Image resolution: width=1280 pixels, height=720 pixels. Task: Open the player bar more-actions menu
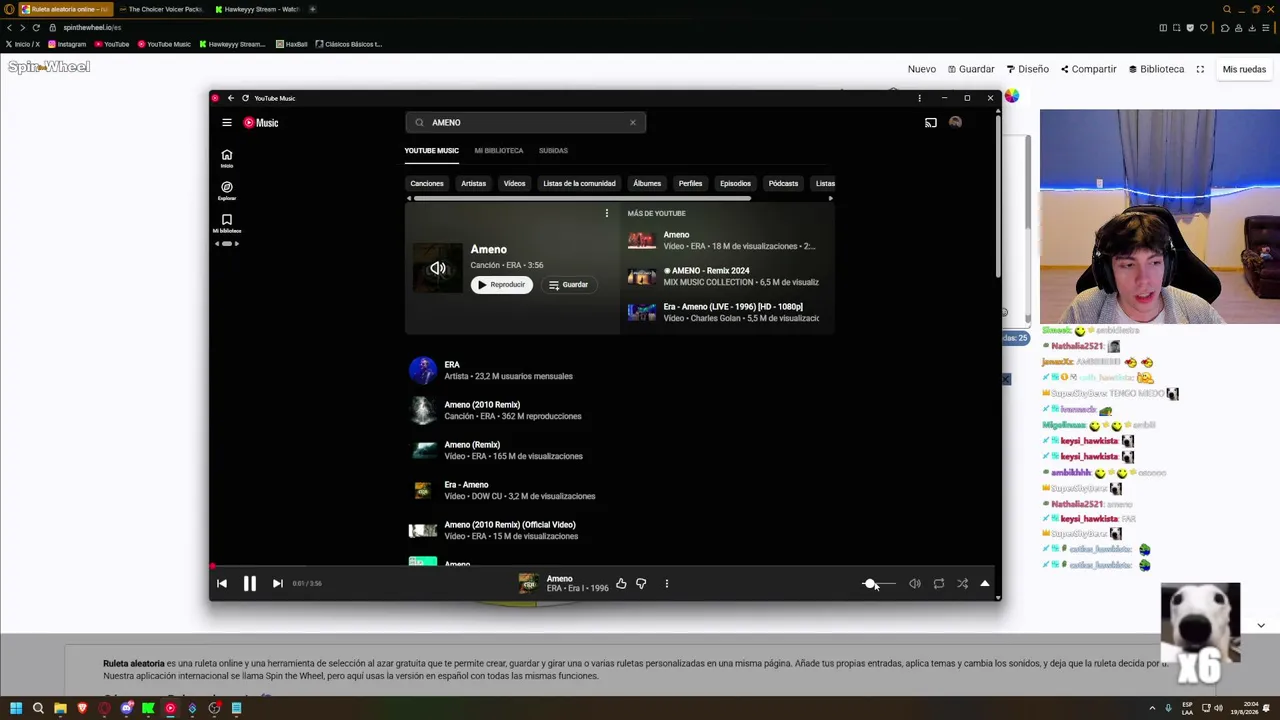[667, 584]
